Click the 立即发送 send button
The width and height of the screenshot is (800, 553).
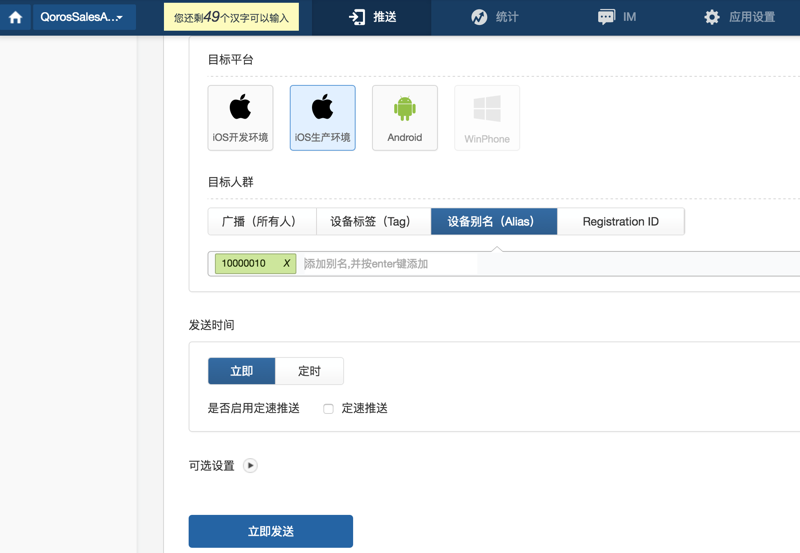pos(270,531)
